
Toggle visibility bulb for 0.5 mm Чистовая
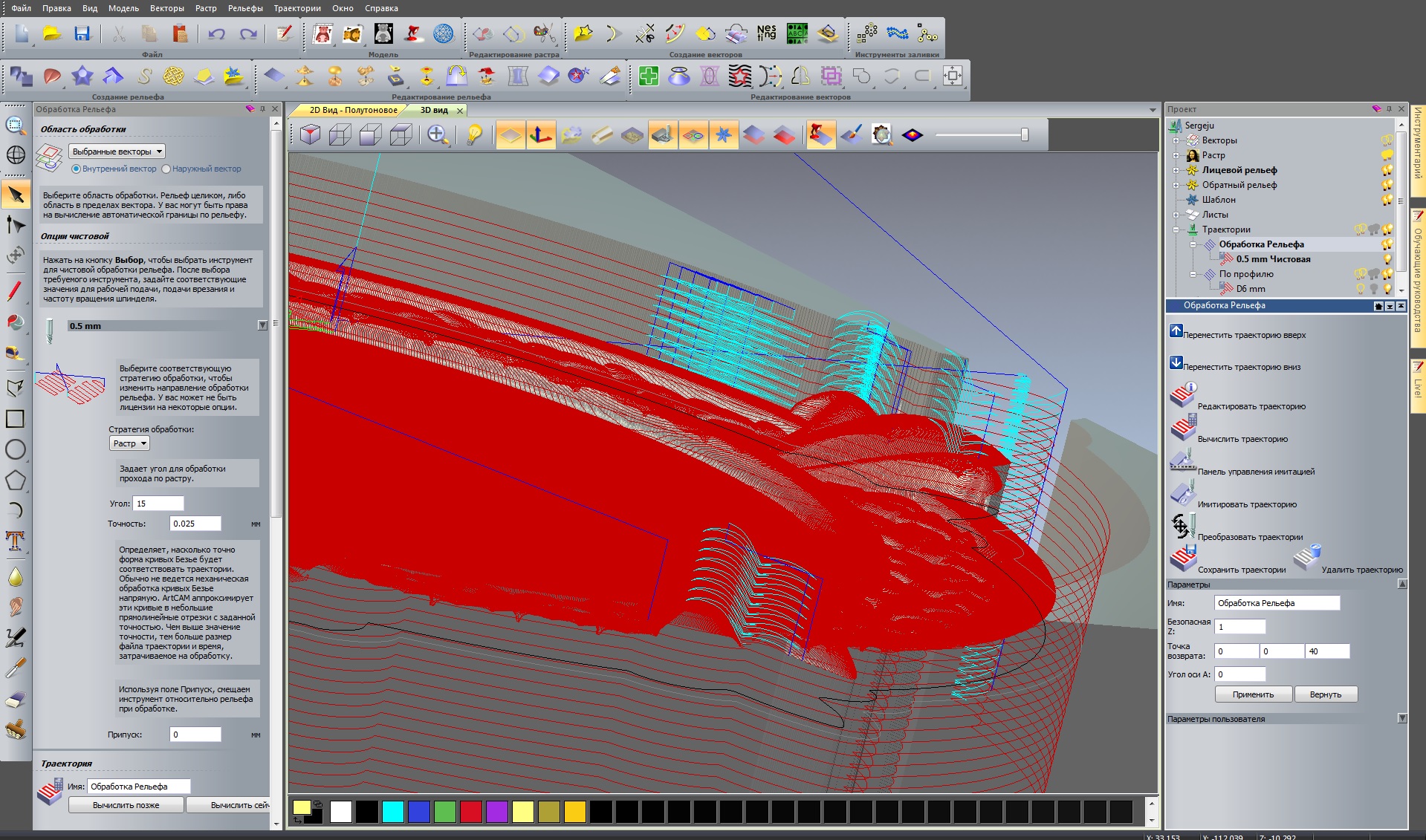(1387, 259)
